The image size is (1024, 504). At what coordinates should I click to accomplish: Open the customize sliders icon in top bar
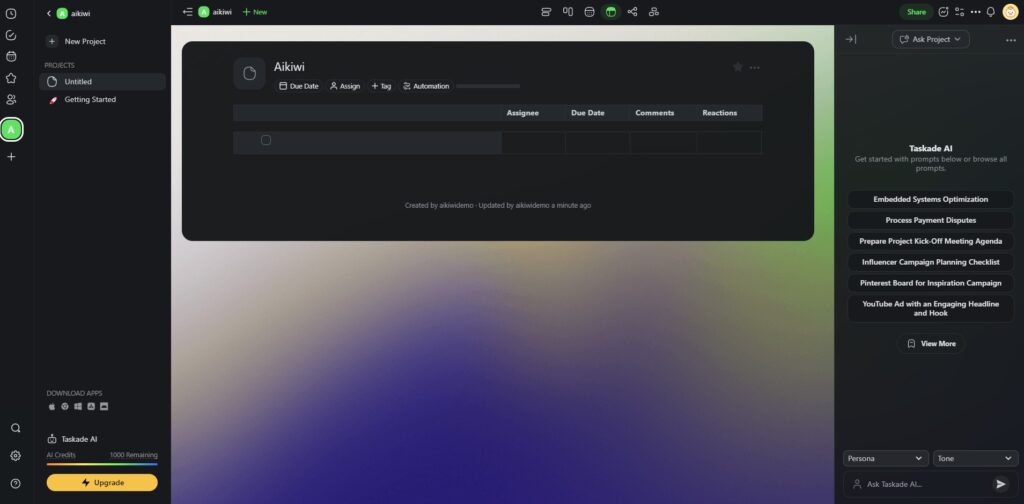coord(959,12)
